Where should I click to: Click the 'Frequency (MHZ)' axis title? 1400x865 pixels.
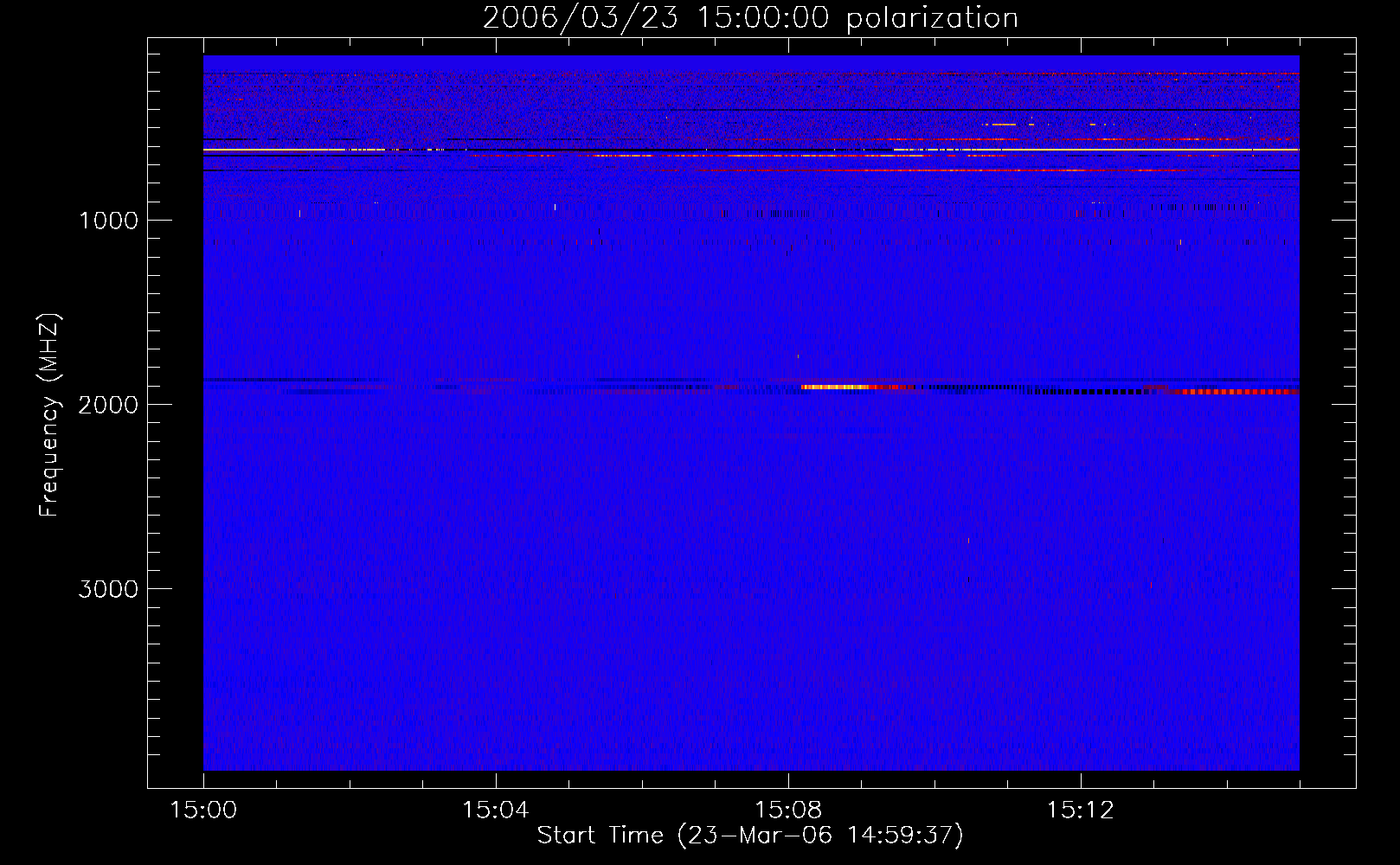(49, 415)
